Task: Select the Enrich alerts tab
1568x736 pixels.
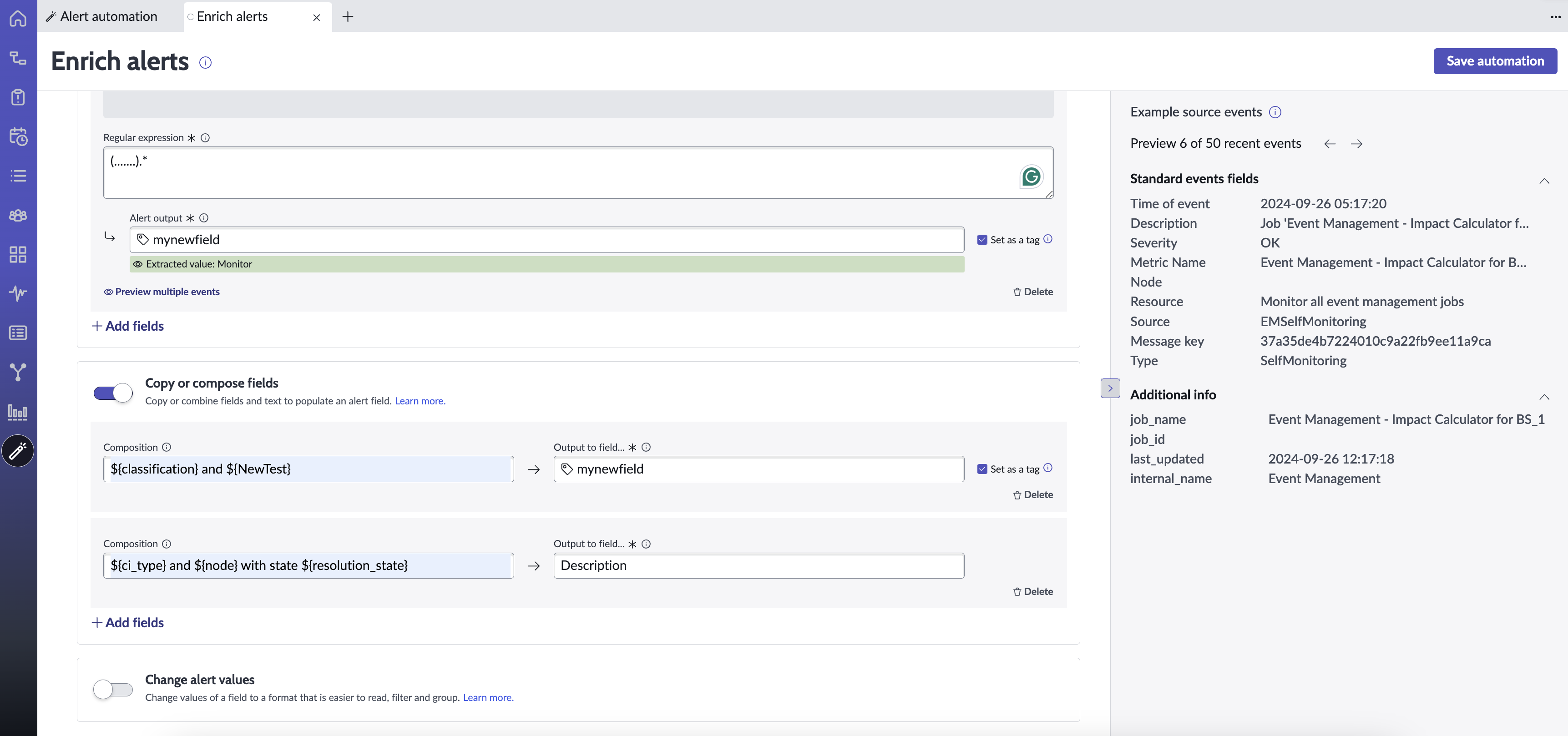Action: click(x=232, y=16)
